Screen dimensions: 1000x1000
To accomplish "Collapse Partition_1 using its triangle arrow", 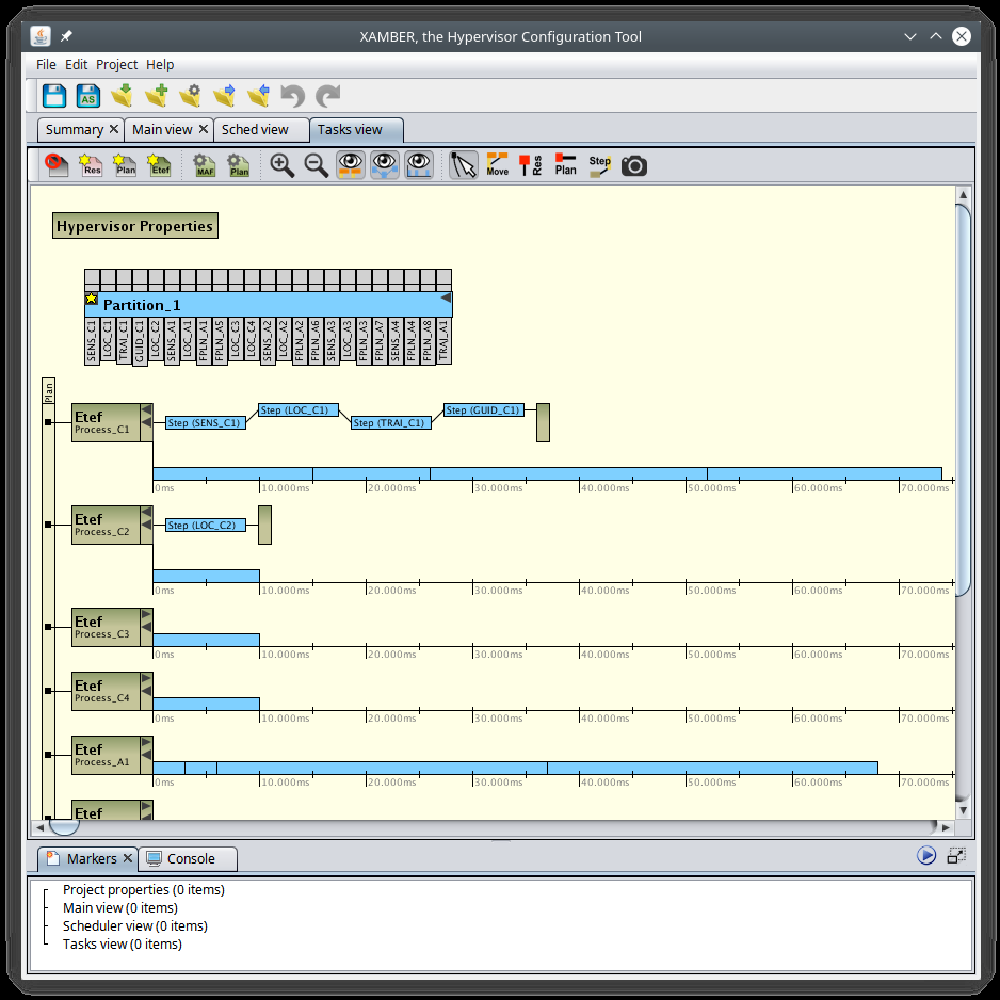I will 446,298.
